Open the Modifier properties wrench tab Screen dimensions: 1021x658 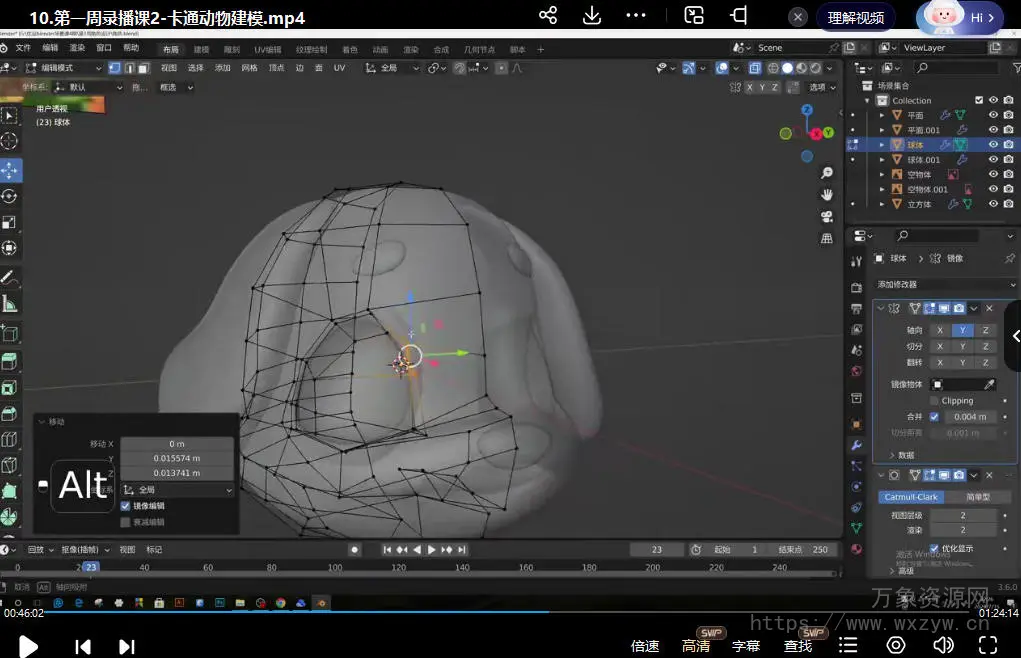[856, 445]
